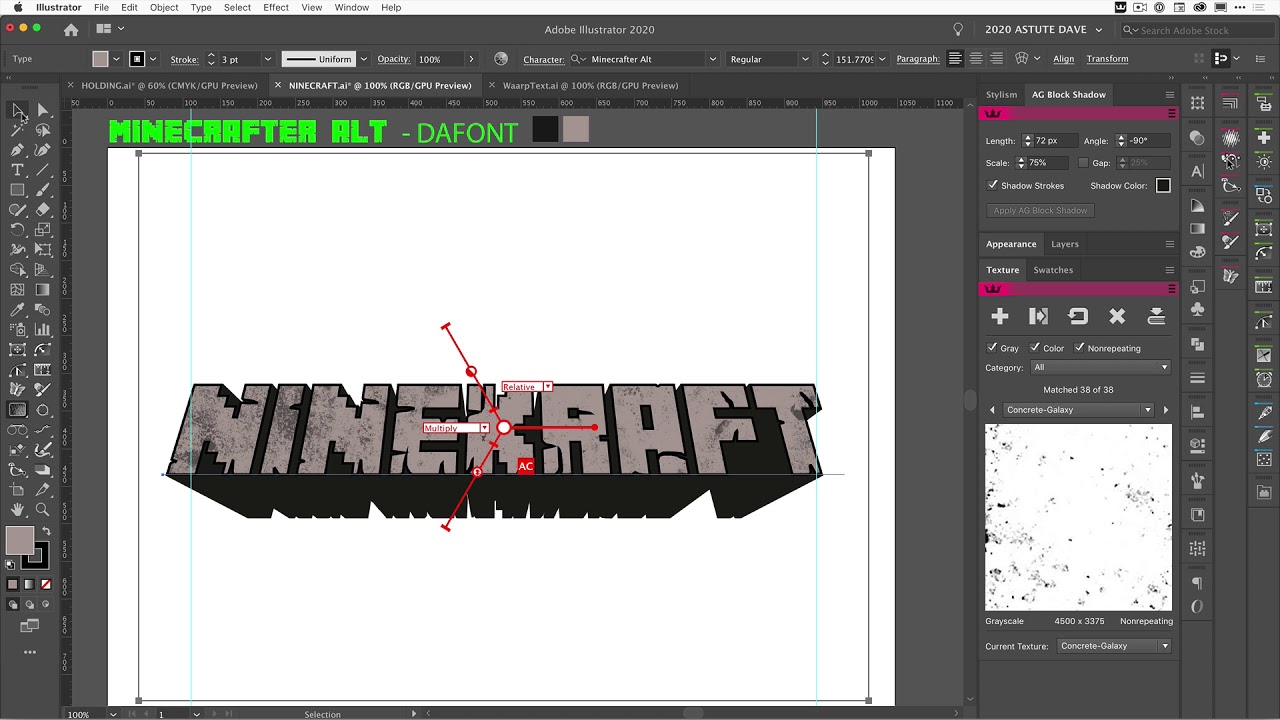This screenshot has height=720, width=1280.
Task: Open the Recolor Artwork color wheel icon
Action: point(501,59)
